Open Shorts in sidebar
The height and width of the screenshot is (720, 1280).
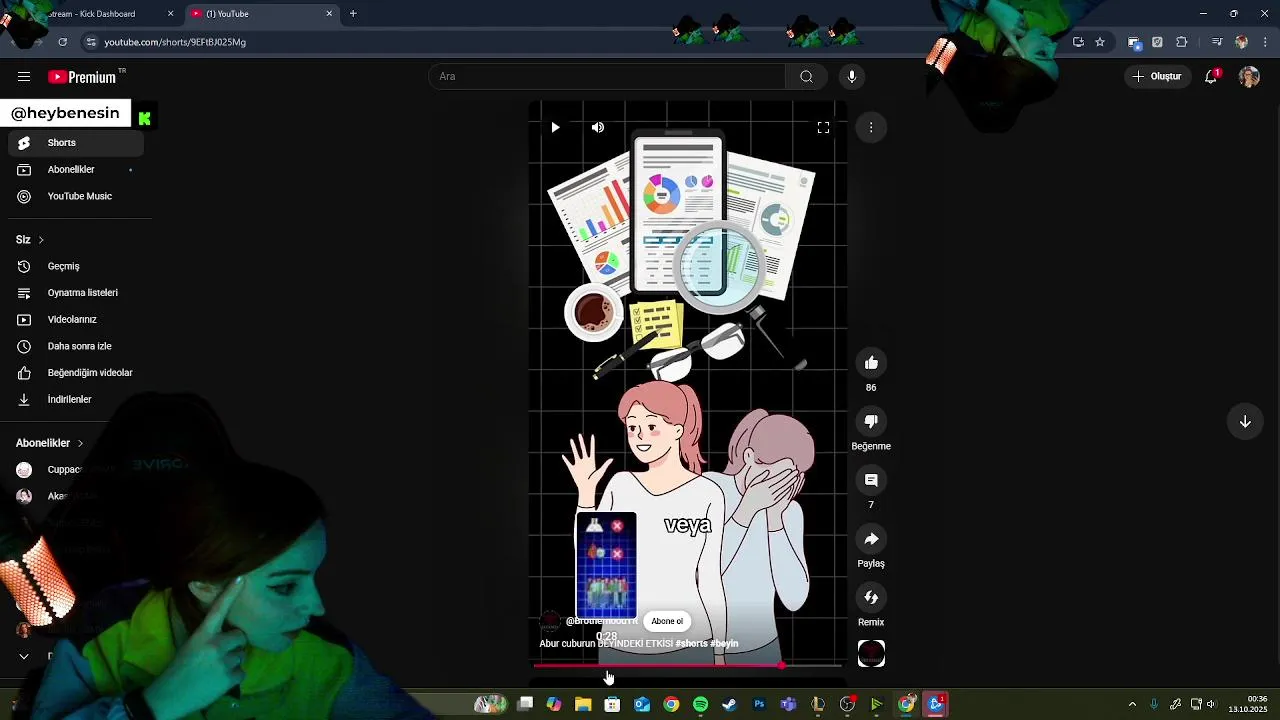(x=76, y=143)
